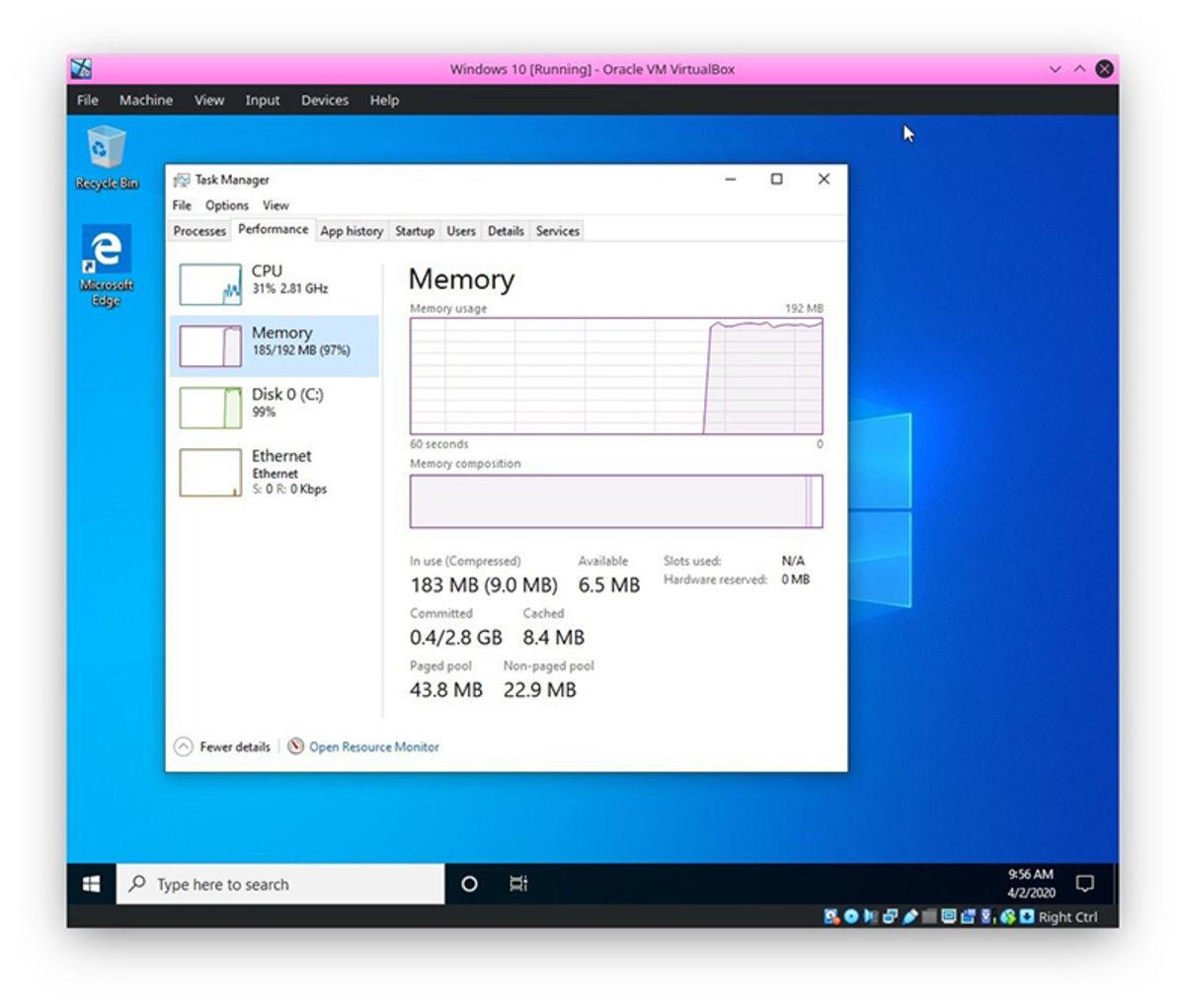Open the Devices menu in VirtualBox
The image size is (1185, 1008).
324,100
